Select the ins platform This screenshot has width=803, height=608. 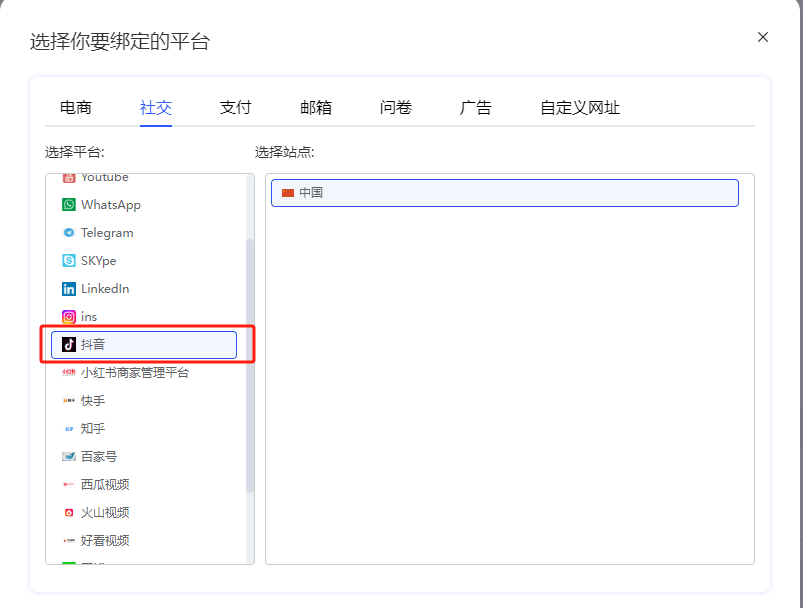(90, 316)
